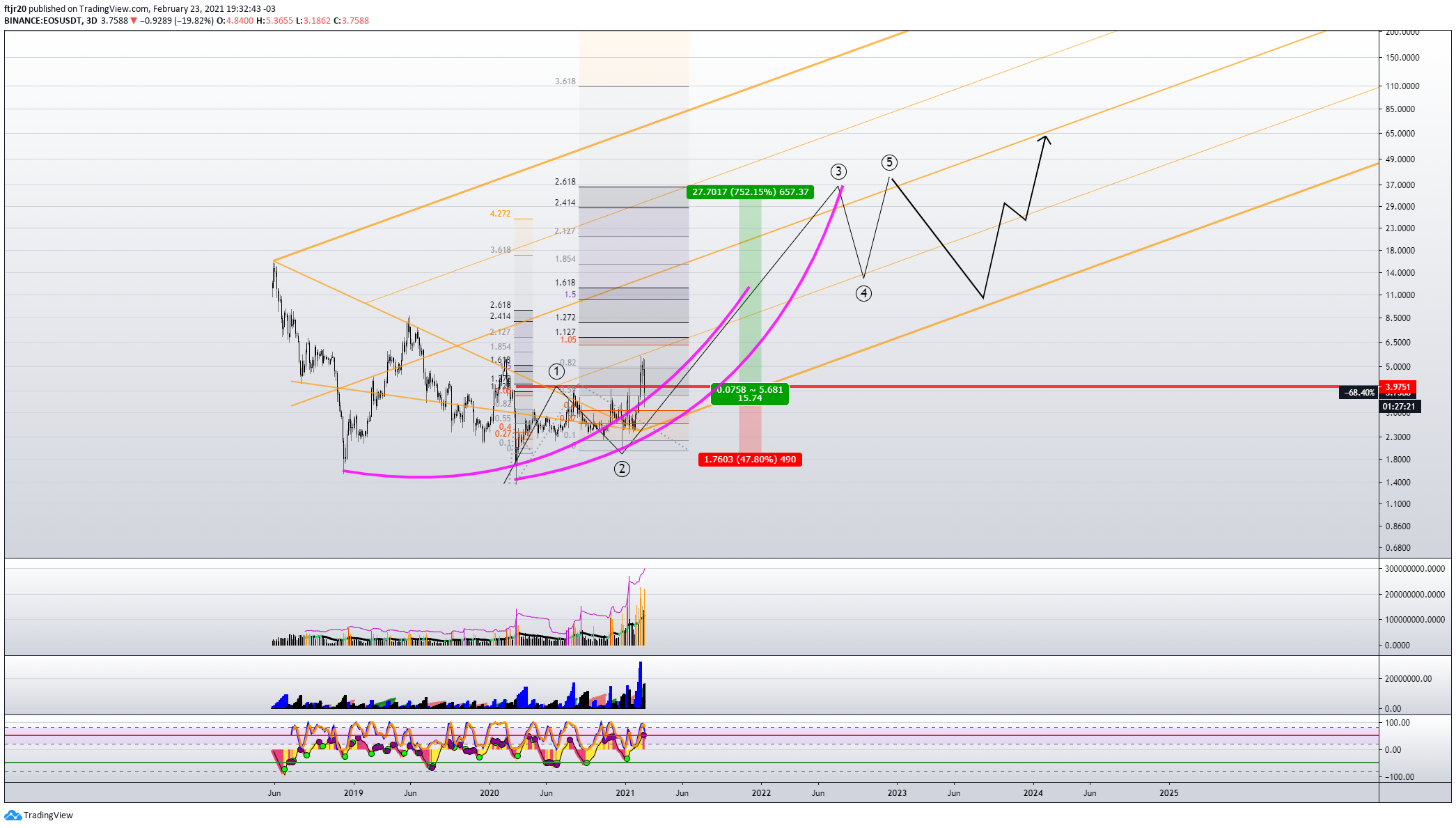This screenshot has height=828, width=1456.
Task: Click the 23.0000 price axis value
Action: click(1400, 228)
